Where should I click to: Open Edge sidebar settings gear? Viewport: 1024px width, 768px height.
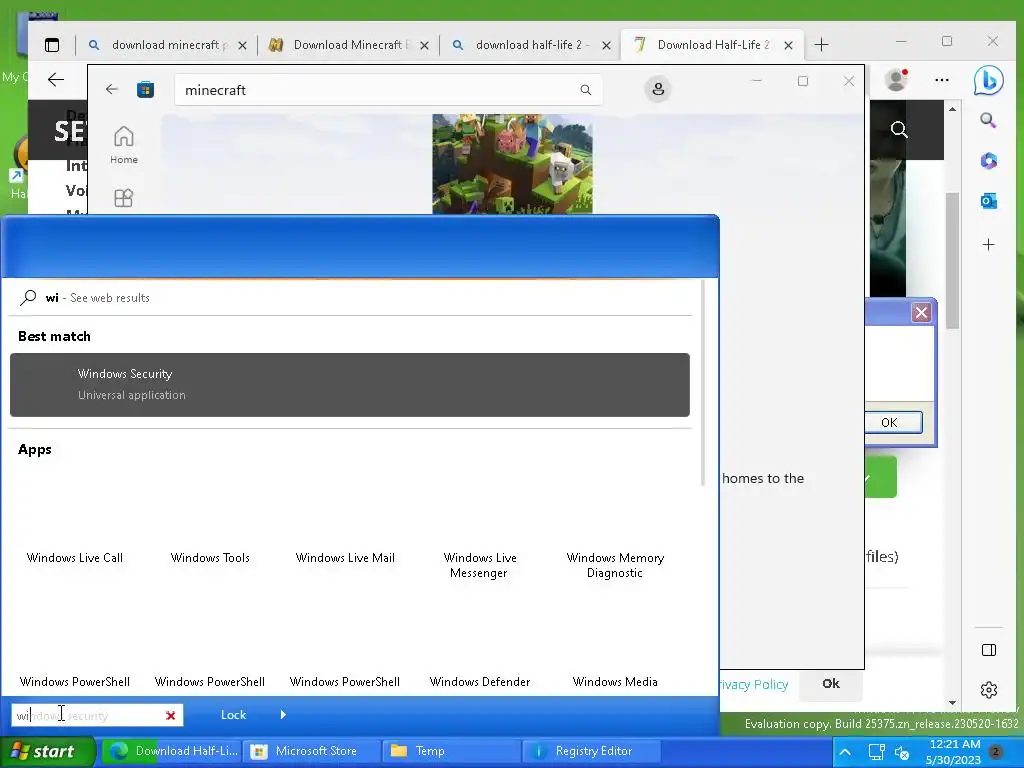pyautogui.click(x=989, y=690)
